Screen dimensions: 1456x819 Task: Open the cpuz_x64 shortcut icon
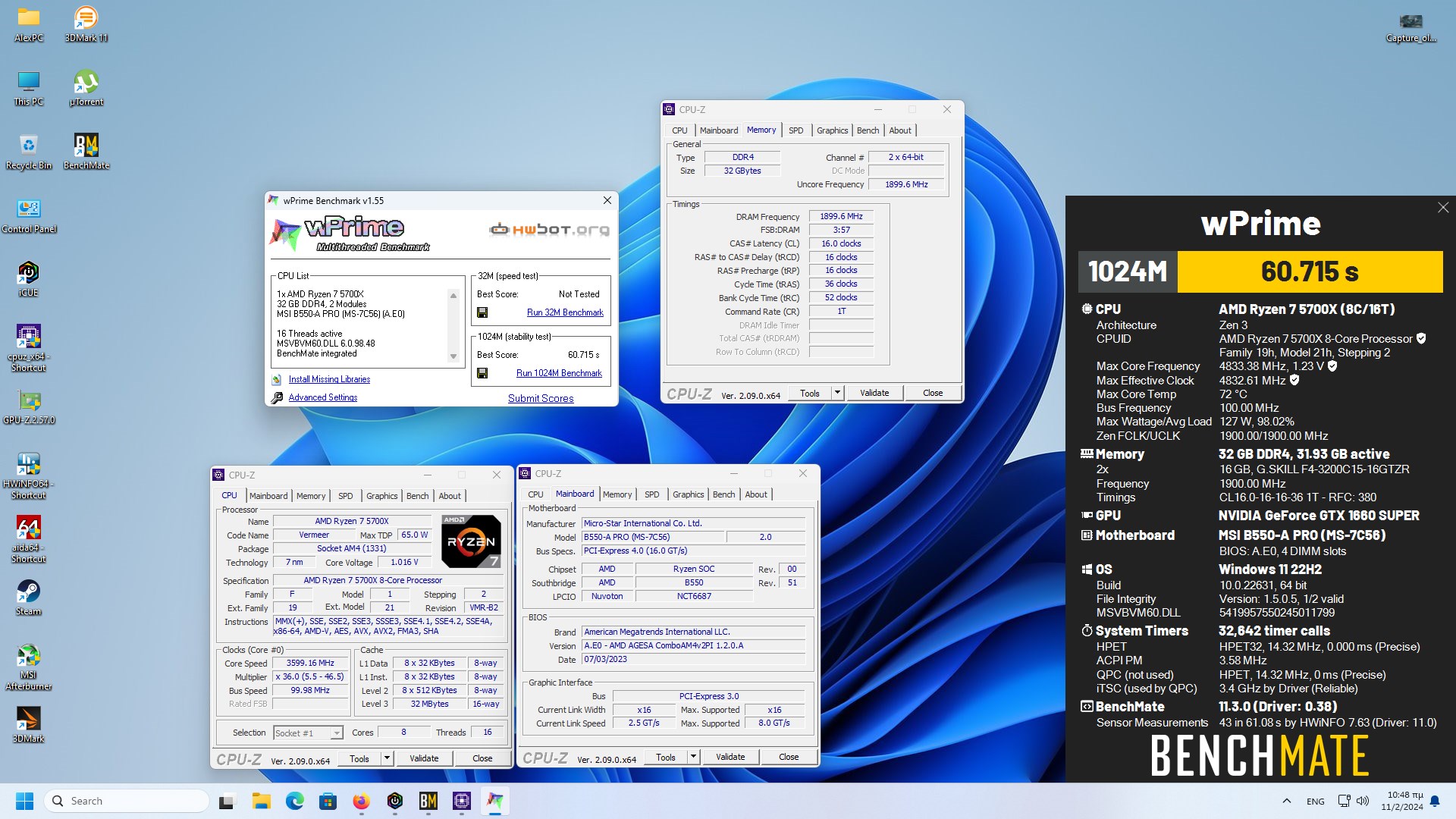tap(29, 347)
